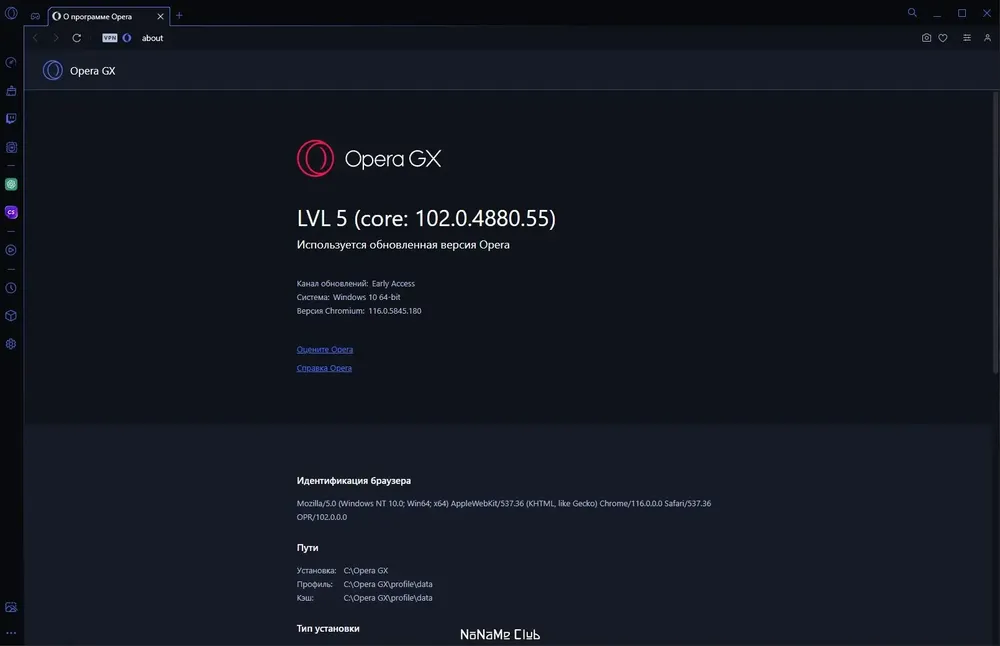Open the wallpaper image icon in the sidebar
Screen dimensions: 1000x646
click(11, 607)
